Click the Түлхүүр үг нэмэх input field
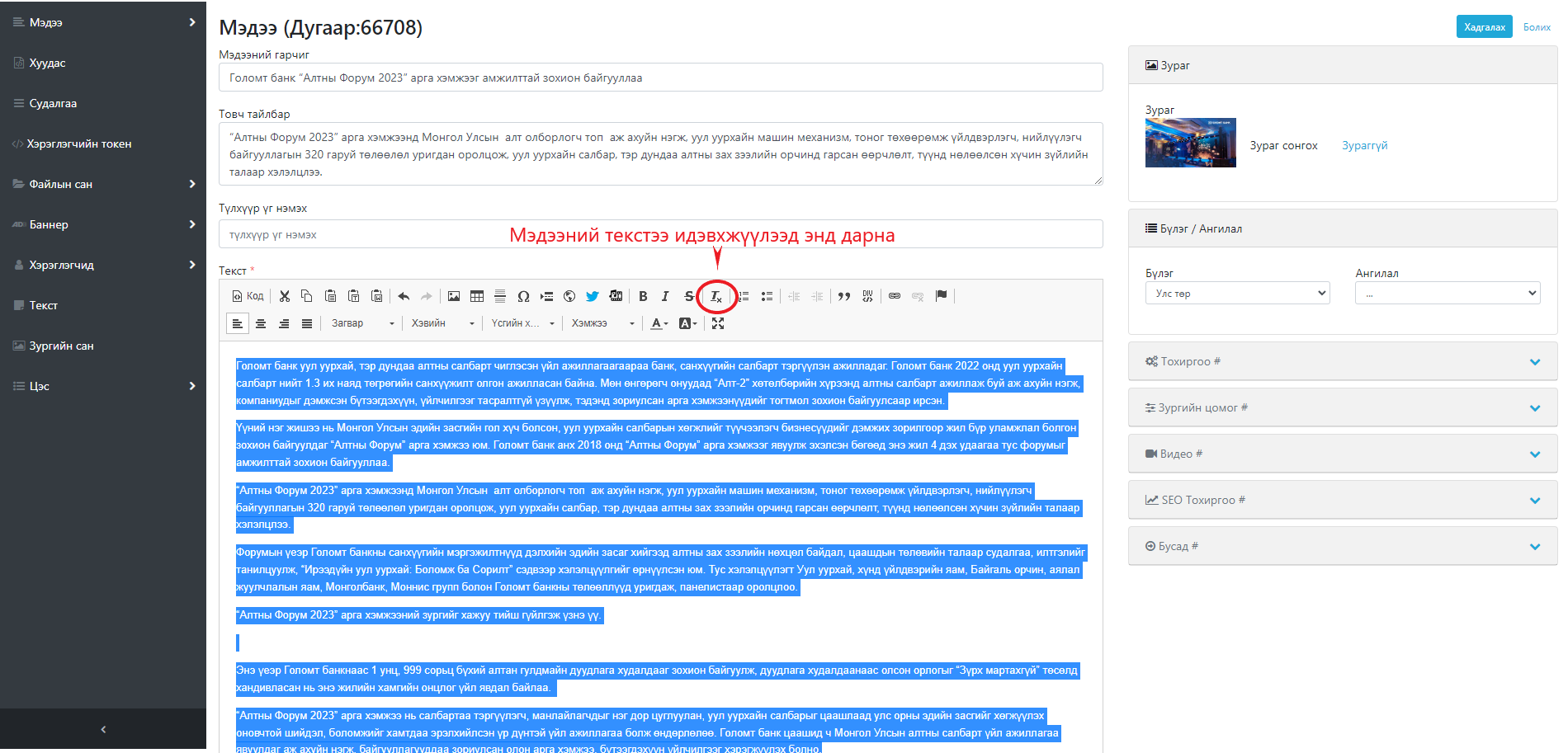1568x753 pixels. coord(660,234)
